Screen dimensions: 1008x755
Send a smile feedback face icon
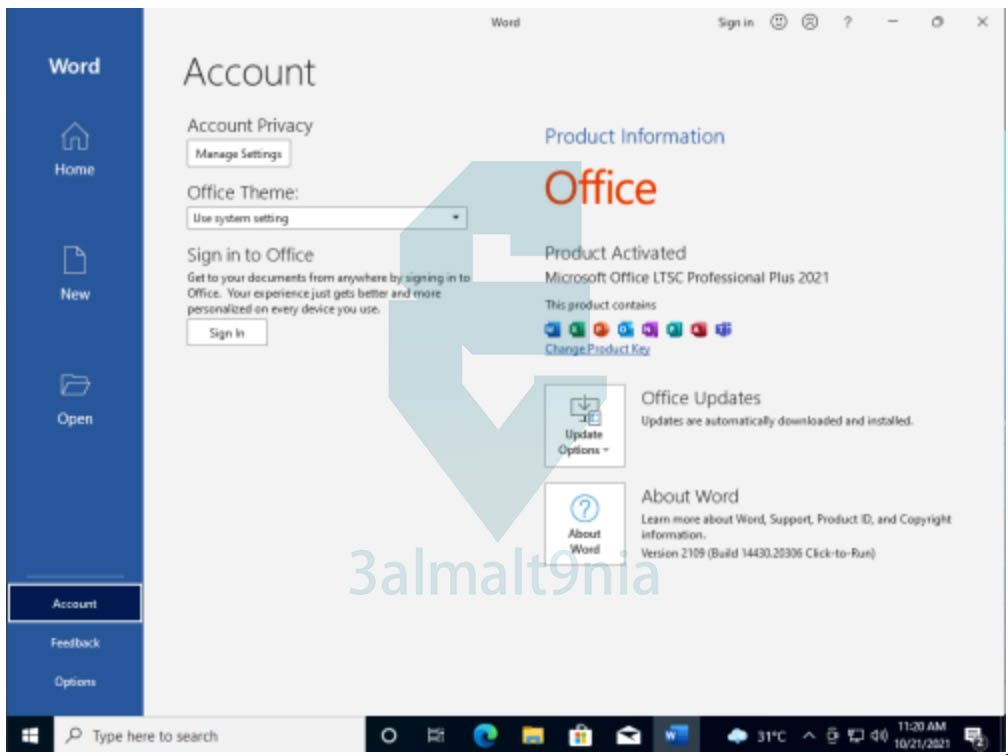pyautogui.click(x=778, y=23)
